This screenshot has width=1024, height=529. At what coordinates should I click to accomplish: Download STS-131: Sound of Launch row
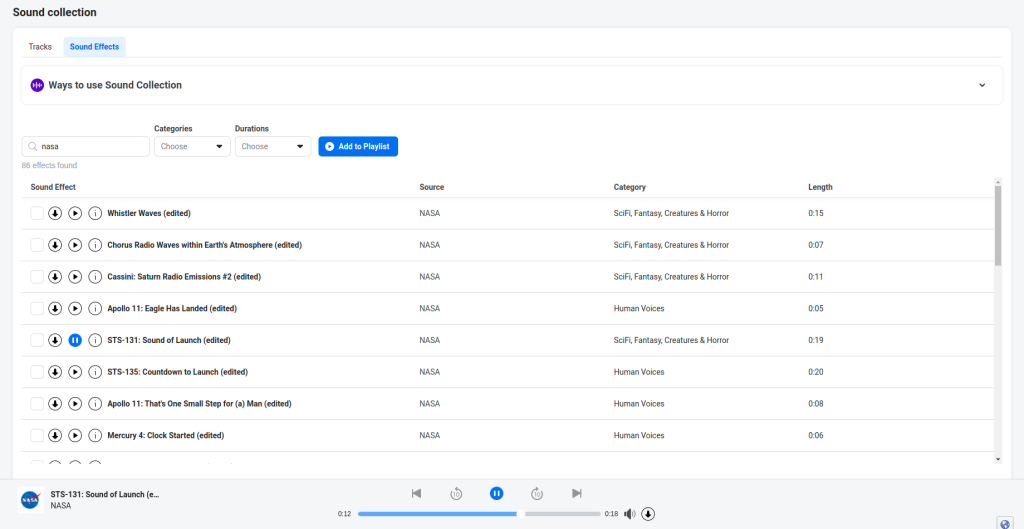[x=56, y=340]
